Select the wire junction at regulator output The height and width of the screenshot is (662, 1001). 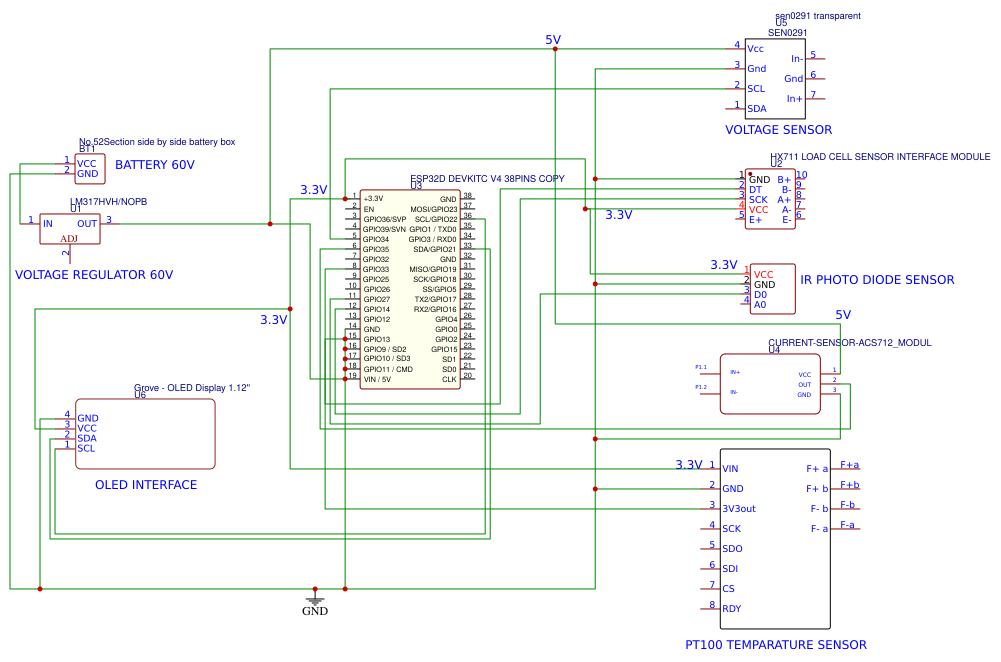click(270, 224)
